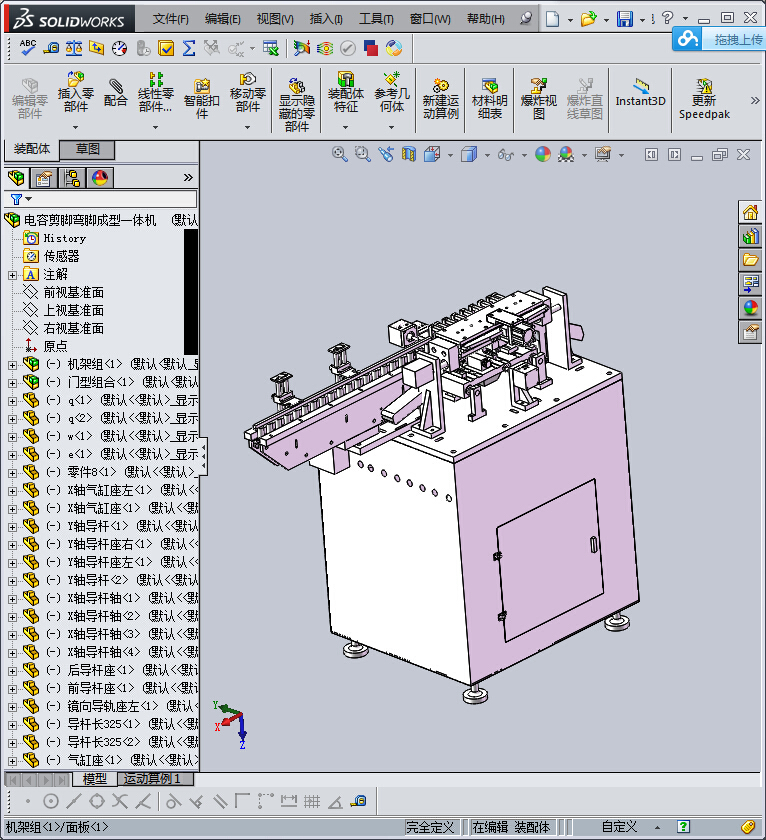The width and height of the screenshot is (766, 840).
Task: Select Move Component (移动零部件) tool
Action: point(247,92)
